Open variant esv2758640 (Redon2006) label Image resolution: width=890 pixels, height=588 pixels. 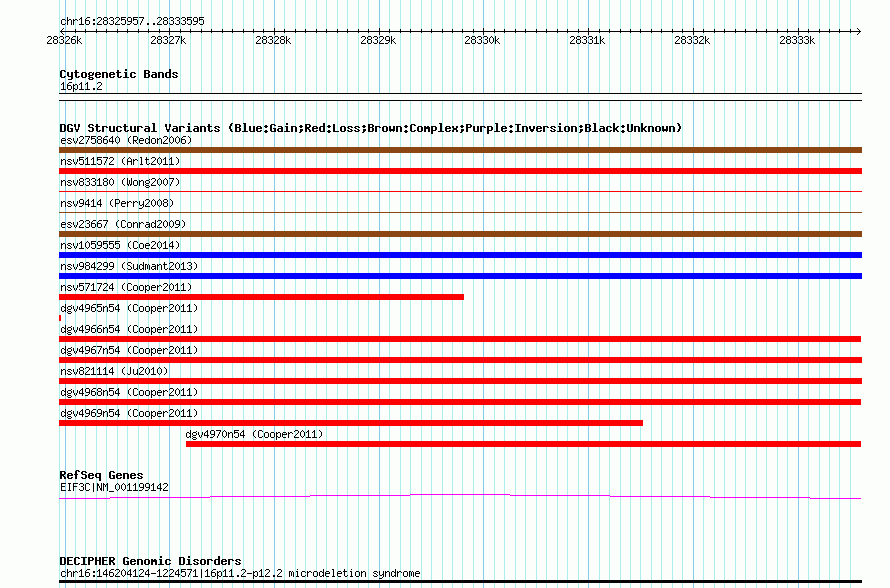126,140
